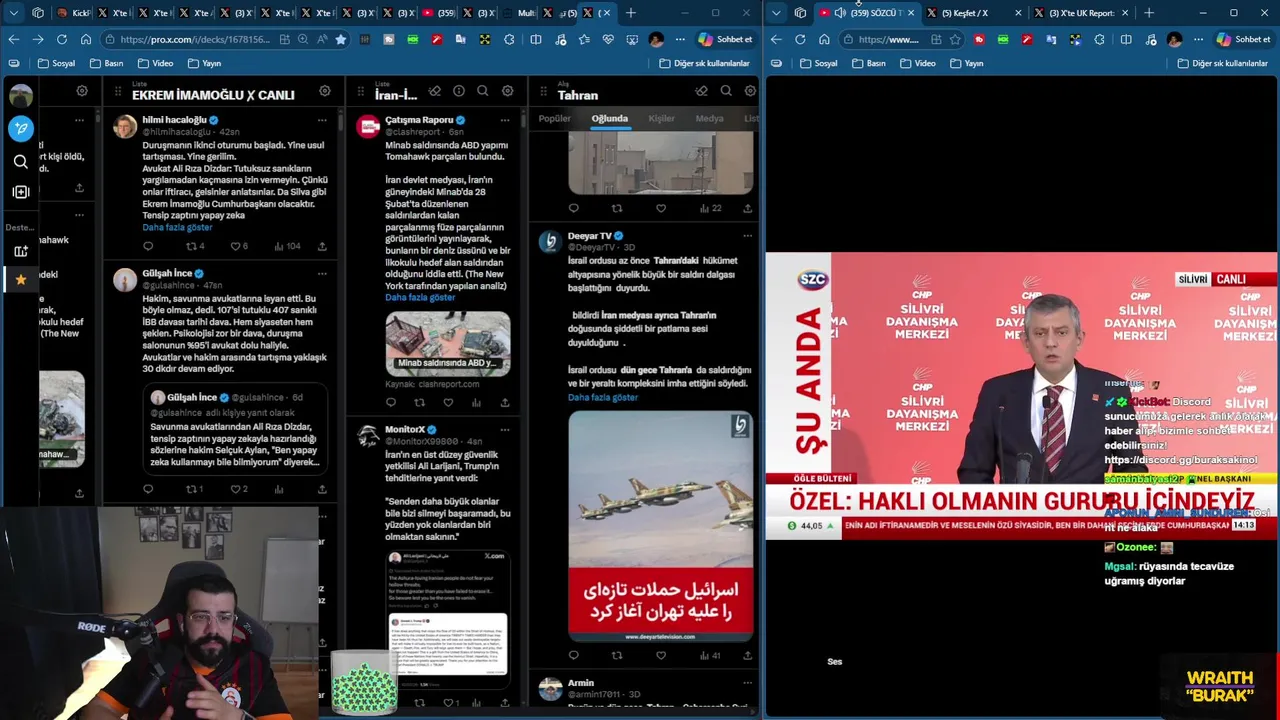Like the top Tahran post showing 22 views
The image size is (1280, 720).
661,208
